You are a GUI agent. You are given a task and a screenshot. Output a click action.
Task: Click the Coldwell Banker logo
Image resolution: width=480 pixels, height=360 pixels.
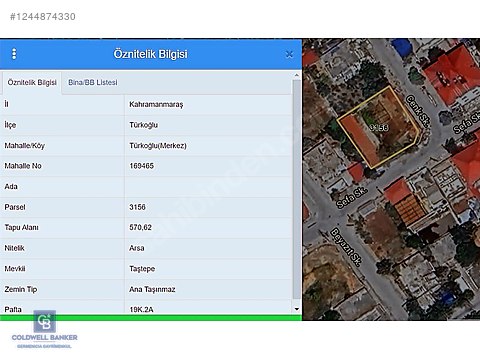pyautogui.click(x=44, y=330)
